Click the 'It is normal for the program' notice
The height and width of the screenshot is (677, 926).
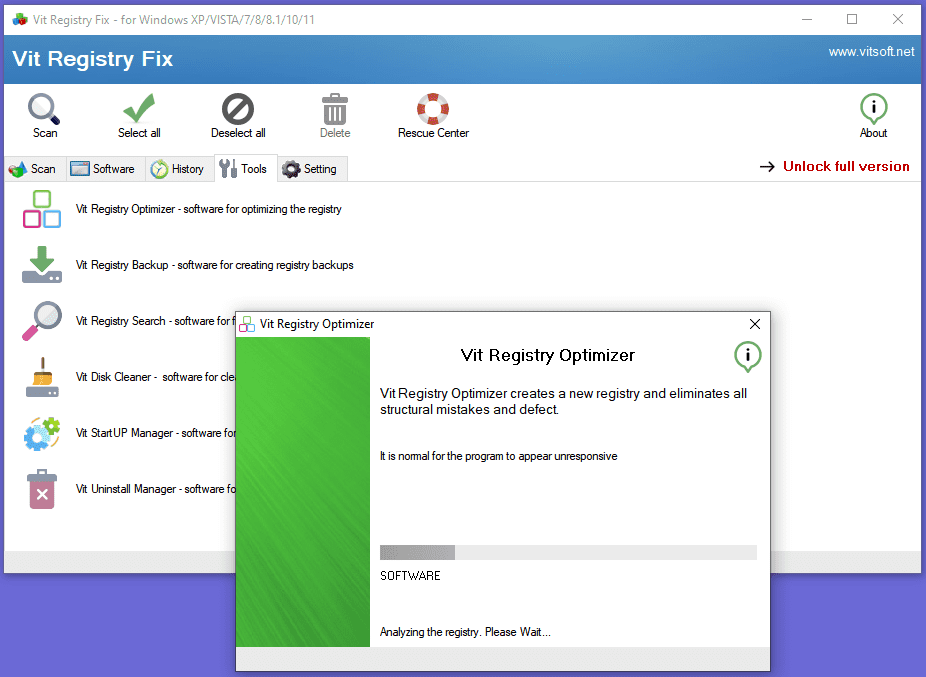(x=498, y=456)
